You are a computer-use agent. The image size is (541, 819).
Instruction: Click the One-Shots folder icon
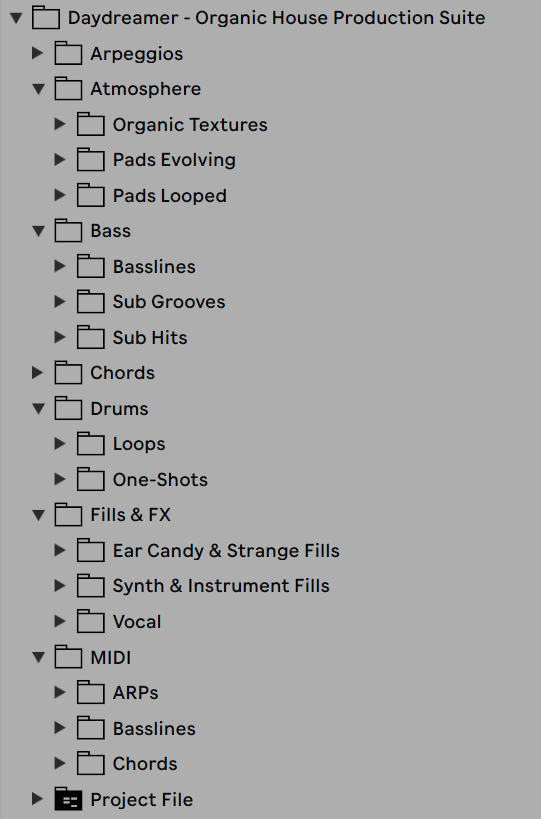point(90,479)
